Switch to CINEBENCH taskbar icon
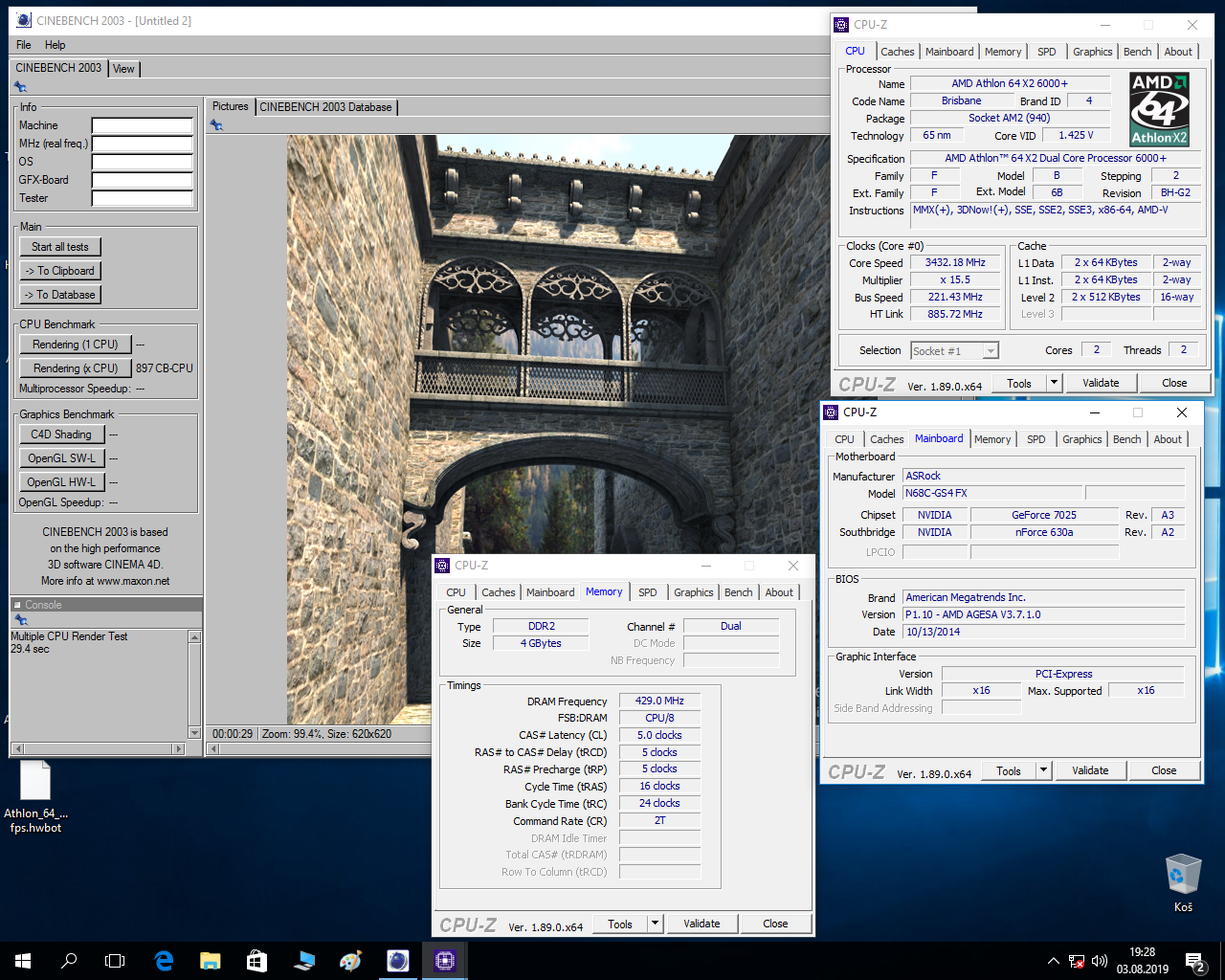 click(398, 961)
